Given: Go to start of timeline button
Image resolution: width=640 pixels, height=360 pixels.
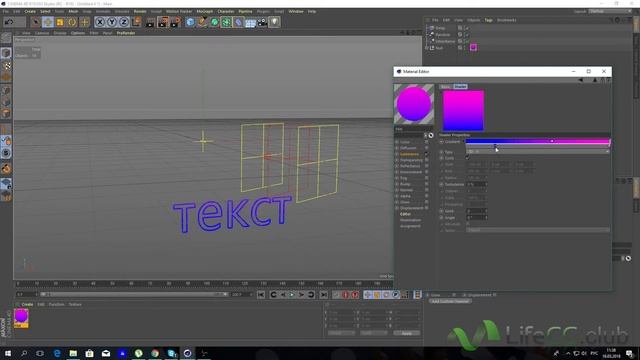Looking at the screenshot, I should point(261,295).
